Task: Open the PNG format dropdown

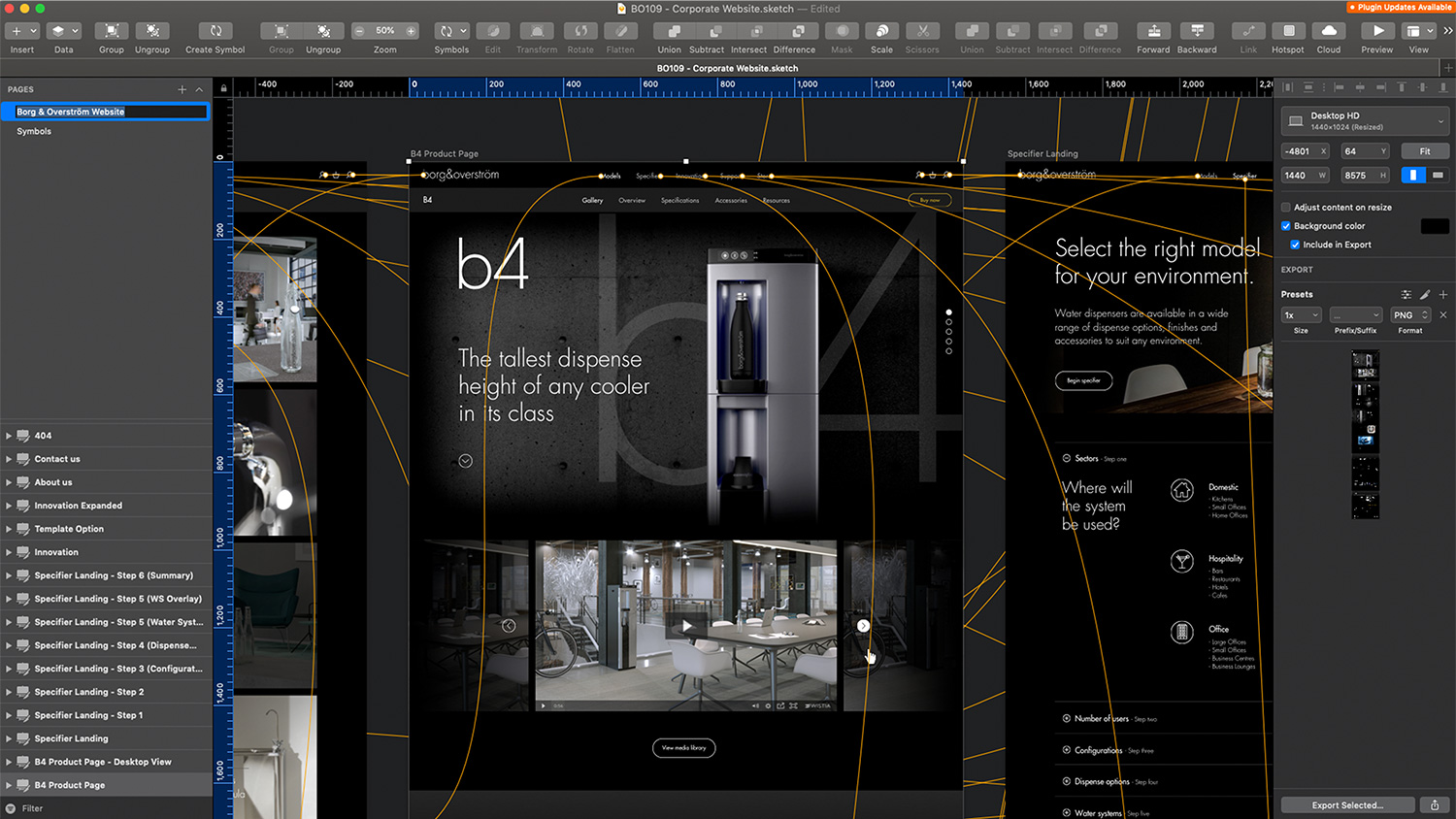Action: (1410, 315)
